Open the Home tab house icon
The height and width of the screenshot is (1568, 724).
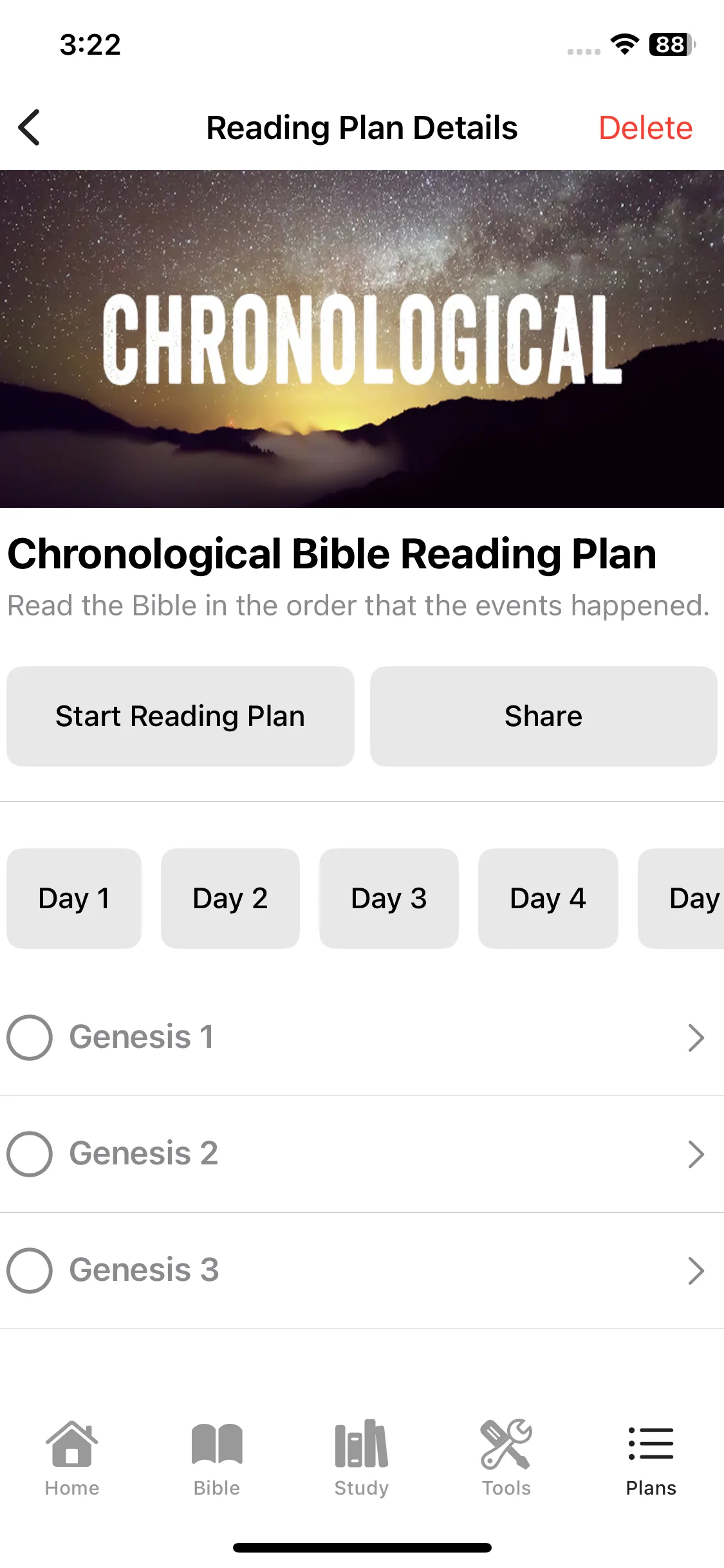pos(72,1444)
